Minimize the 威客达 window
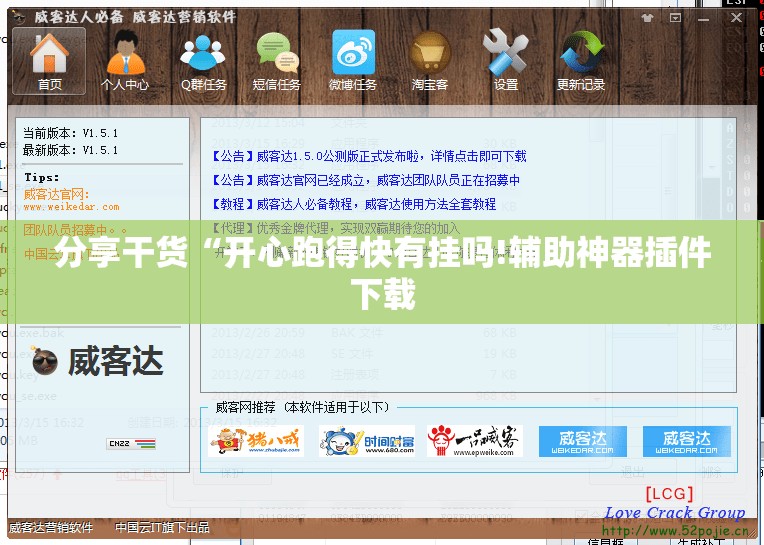The image size is (764, 545). (x=703, y=19)
